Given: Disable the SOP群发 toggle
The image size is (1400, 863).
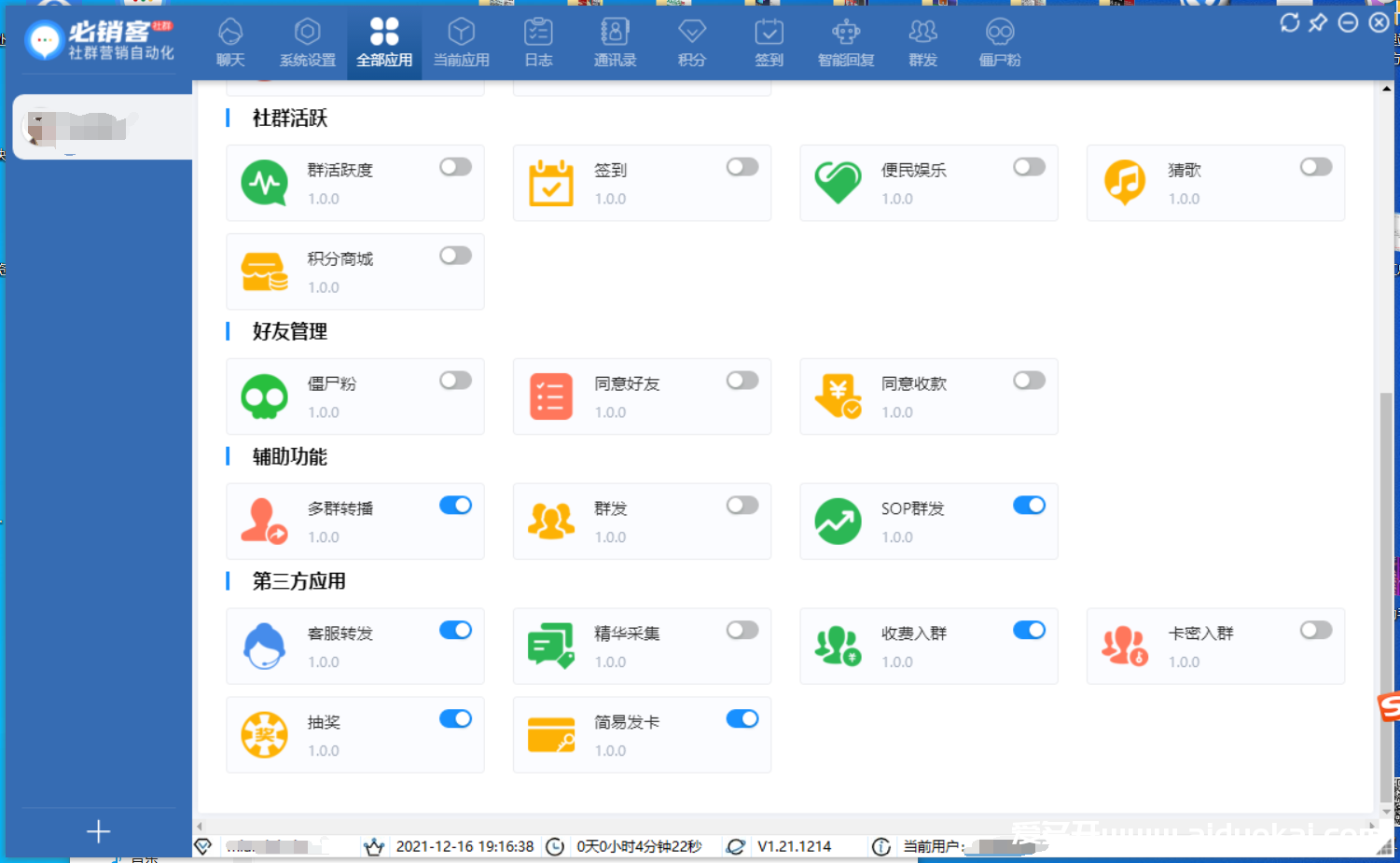Looking at the screenshot, I should pyautogui.click(x=1030, y=506).
